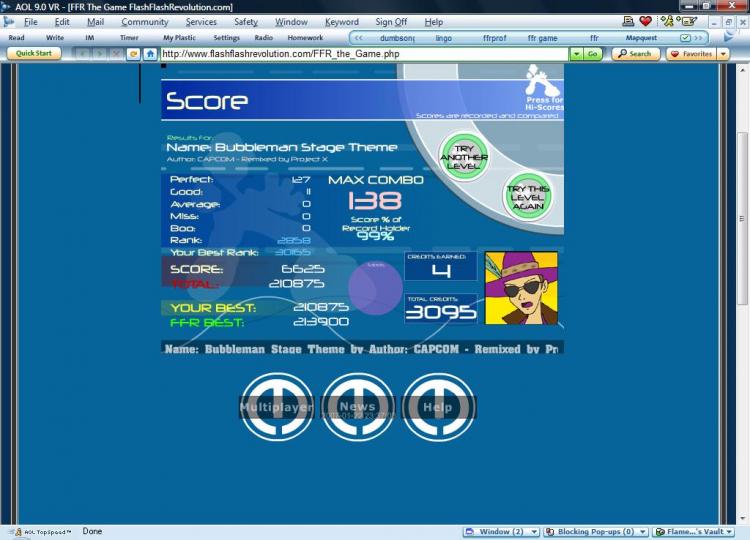The width and height of the screenshot is (750, 540).
Task: Open the Keyword menu
Action: point(342,22)
